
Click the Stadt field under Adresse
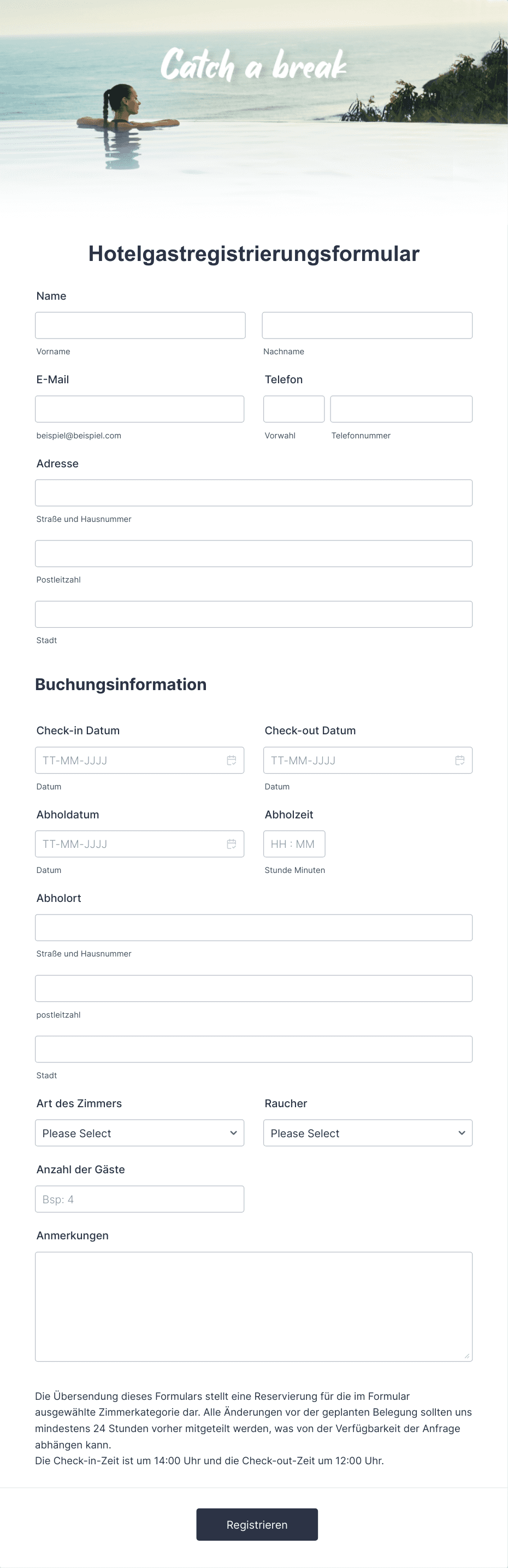[254, 614]
